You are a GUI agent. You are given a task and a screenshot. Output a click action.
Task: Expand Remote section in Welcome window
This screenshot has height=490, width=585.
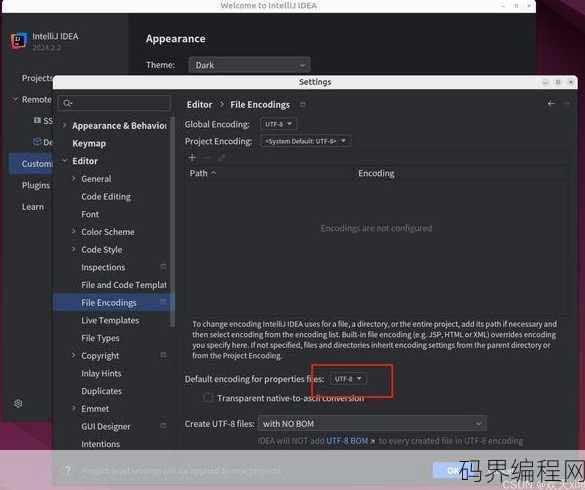pyautogui.click(x=15, y=99)
